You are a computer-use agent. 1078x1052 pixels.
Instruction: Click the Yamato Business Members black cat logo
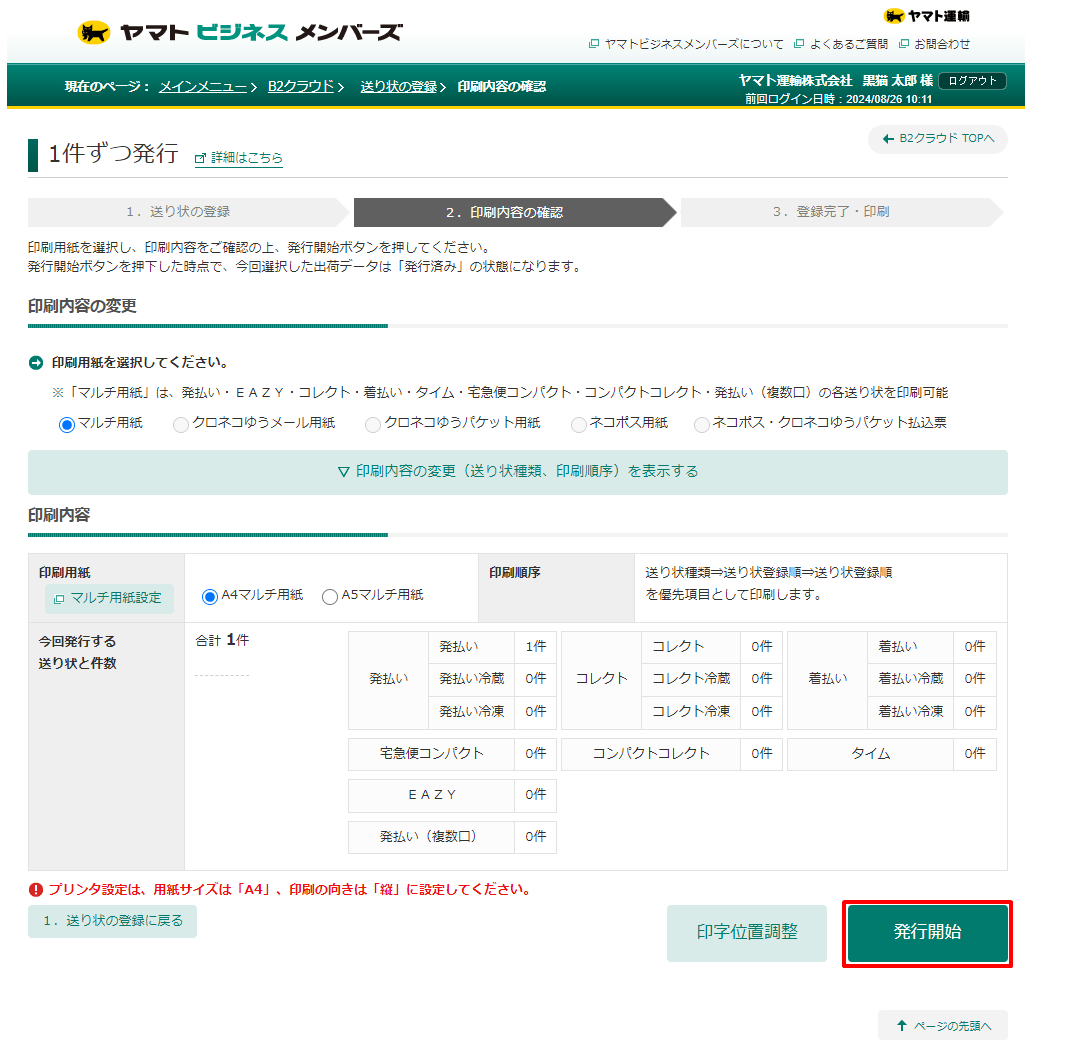(94, 32)
